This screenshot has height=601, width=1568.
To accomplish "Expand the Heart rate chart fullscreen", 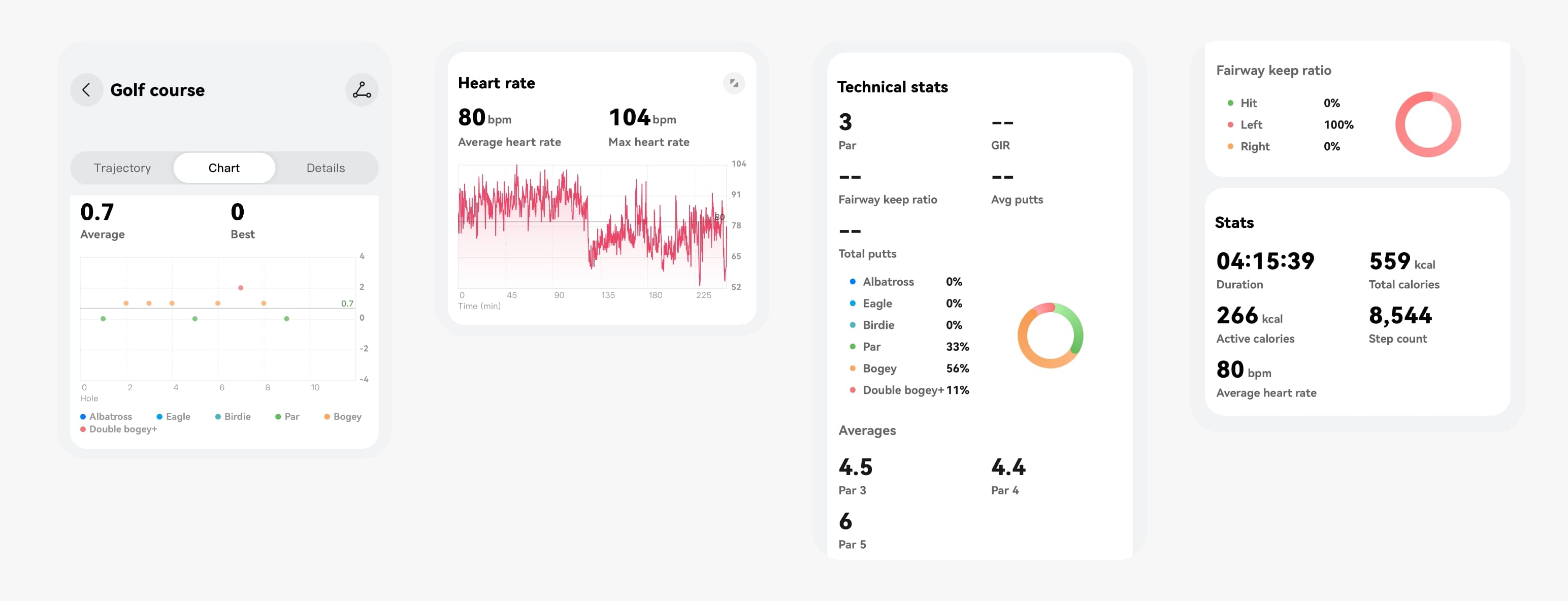I will (734, 83).
